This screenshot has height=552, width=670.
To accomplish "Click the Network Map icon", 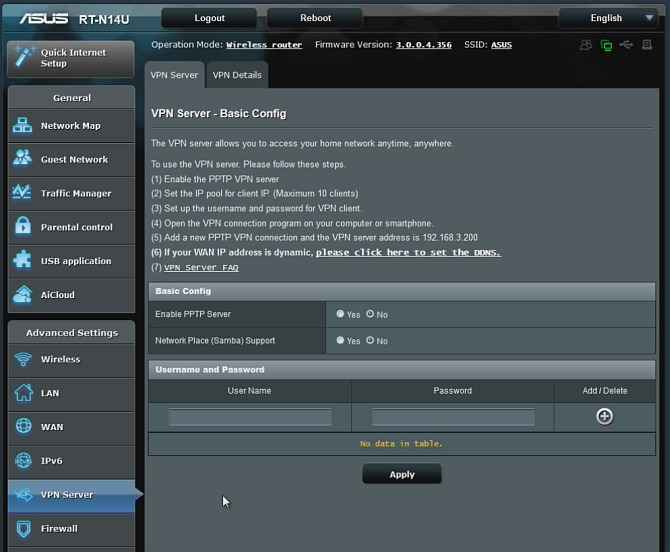I will pos(22,126).
